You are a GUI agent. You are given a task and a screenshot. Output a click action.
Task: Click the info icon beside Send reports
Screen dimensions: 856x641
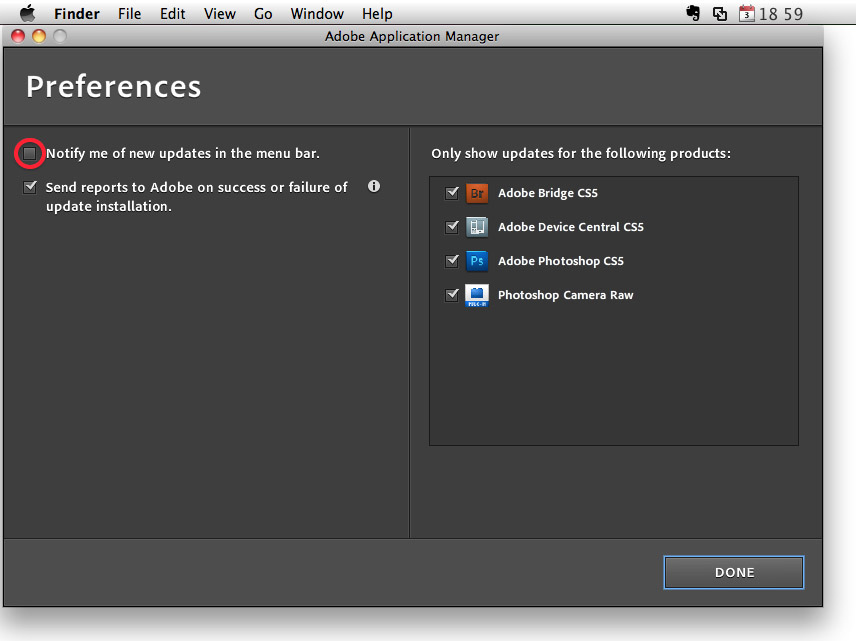tap(374, 187)
